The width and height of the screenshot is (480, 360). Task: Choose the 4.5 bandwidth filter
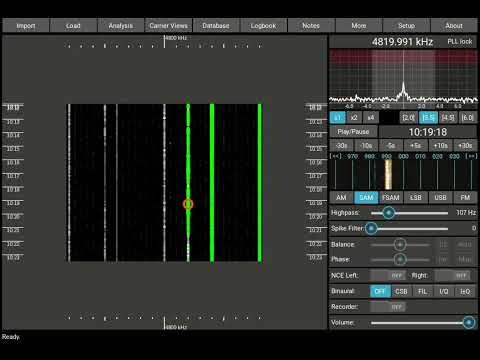448,117
